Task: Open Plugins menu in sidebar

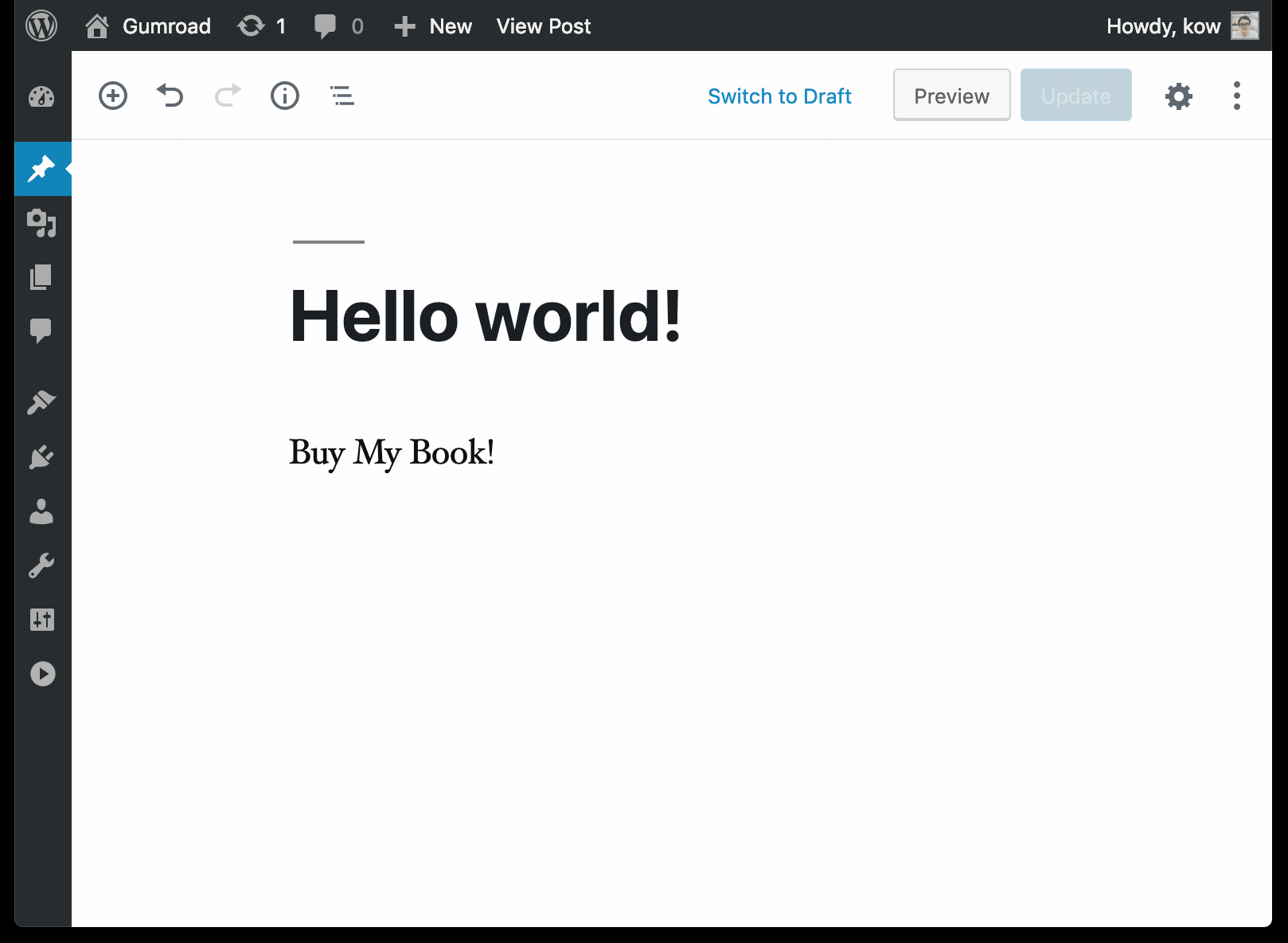Action: [x=41, y=457]
